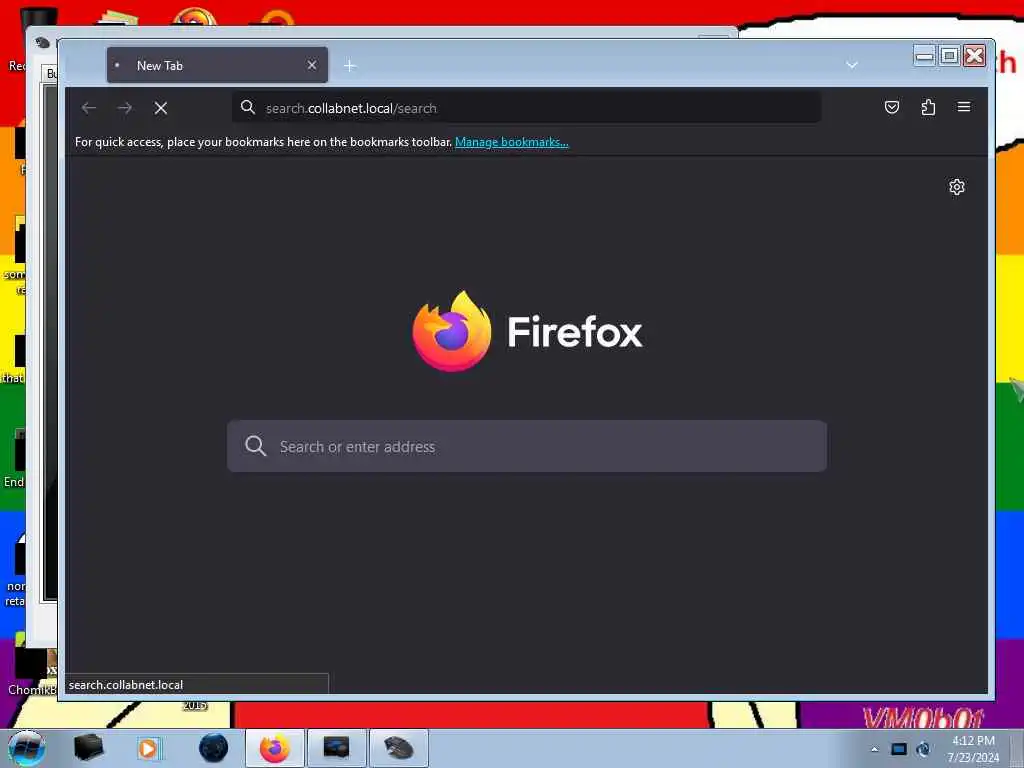This screenshot has height=768, width=1024.
Task: Click the Search or enter address box
Action: 527,446
